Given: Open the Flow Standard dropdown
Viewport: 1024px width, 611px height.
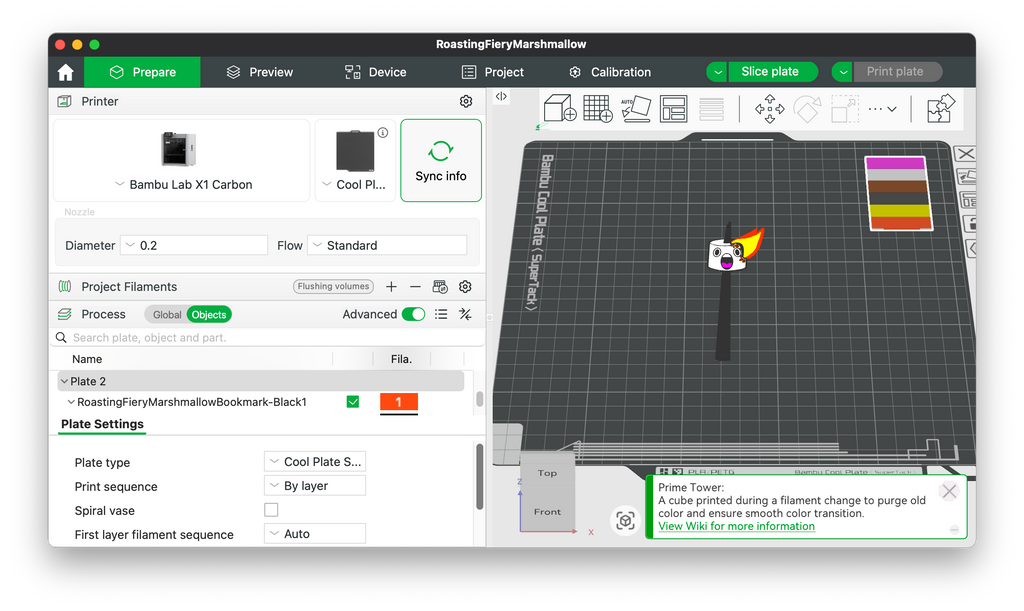Looking at the screenshot, I should tap(387, 245).
